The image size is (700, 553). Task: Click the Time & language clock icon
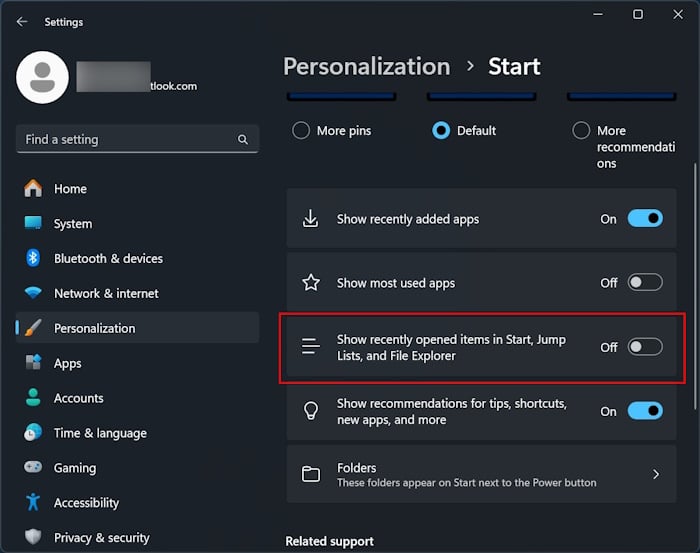pos(33,432)
